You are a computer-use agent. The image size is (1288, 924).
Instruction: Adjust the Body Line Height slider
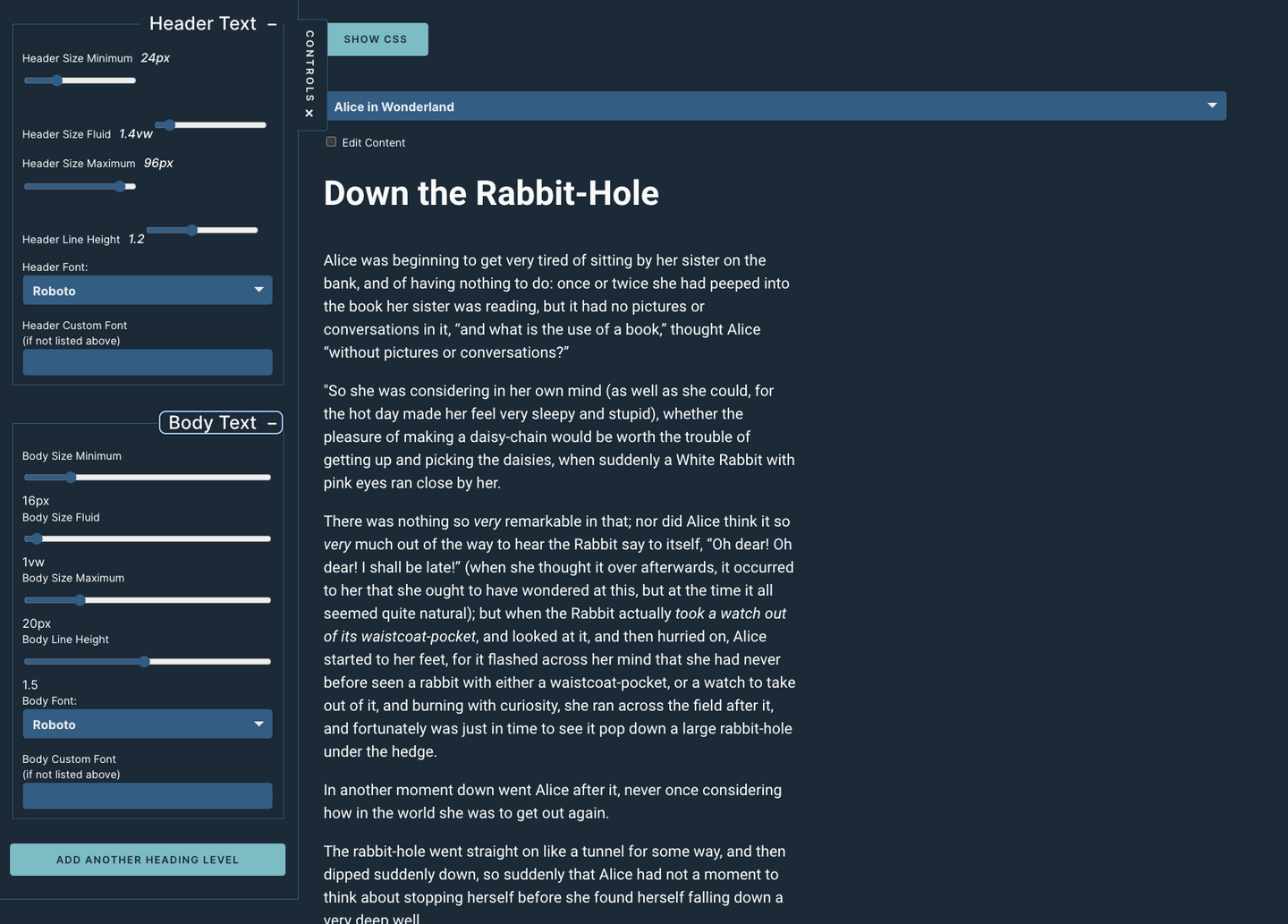(148, 662)
